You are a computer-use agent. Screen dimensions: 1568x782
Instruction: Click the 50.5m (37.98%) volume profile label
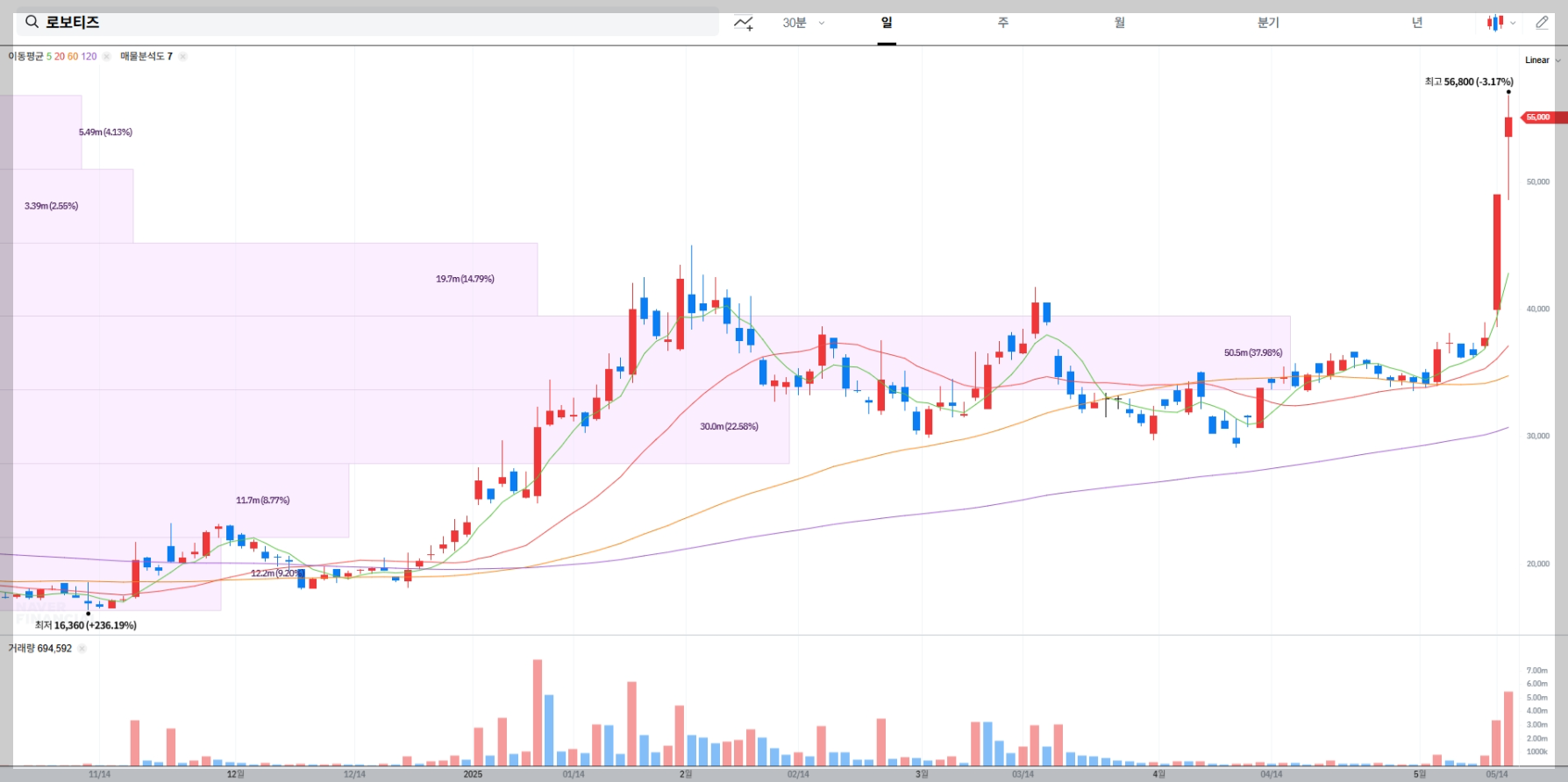tap(1253, 352)
